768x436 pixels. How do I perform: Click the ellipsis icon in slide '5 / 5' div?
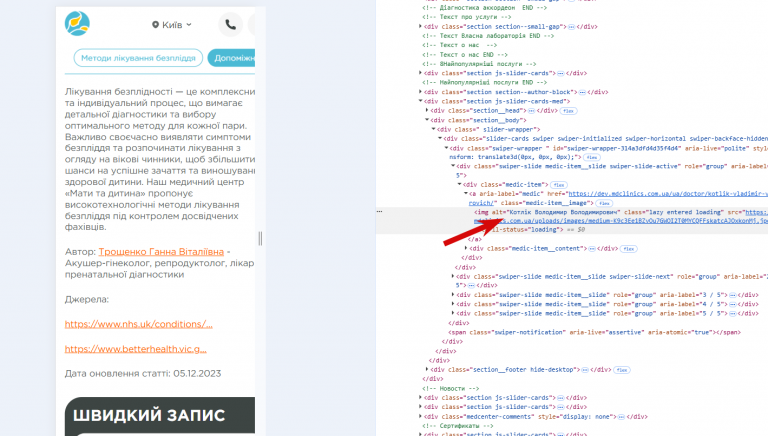(733, 314)
